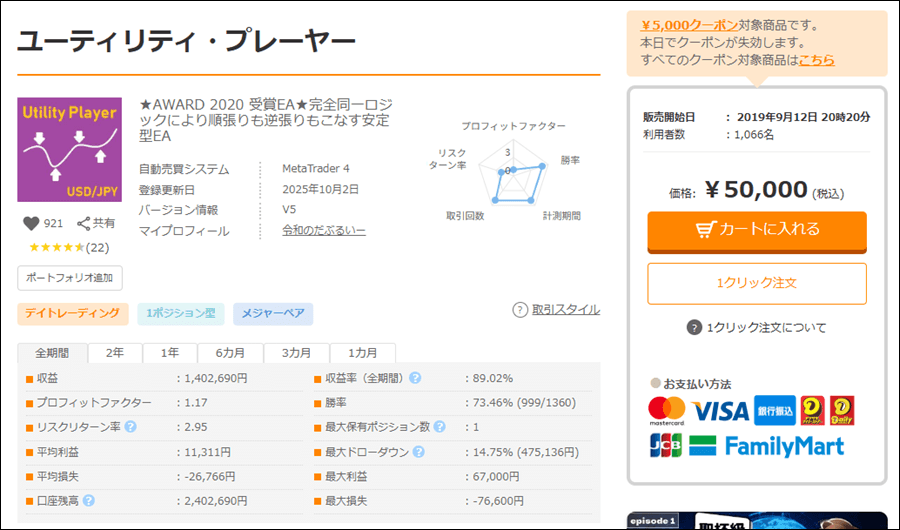
Task: Open the 3カ月 period tab
Action: pos(297,353)
